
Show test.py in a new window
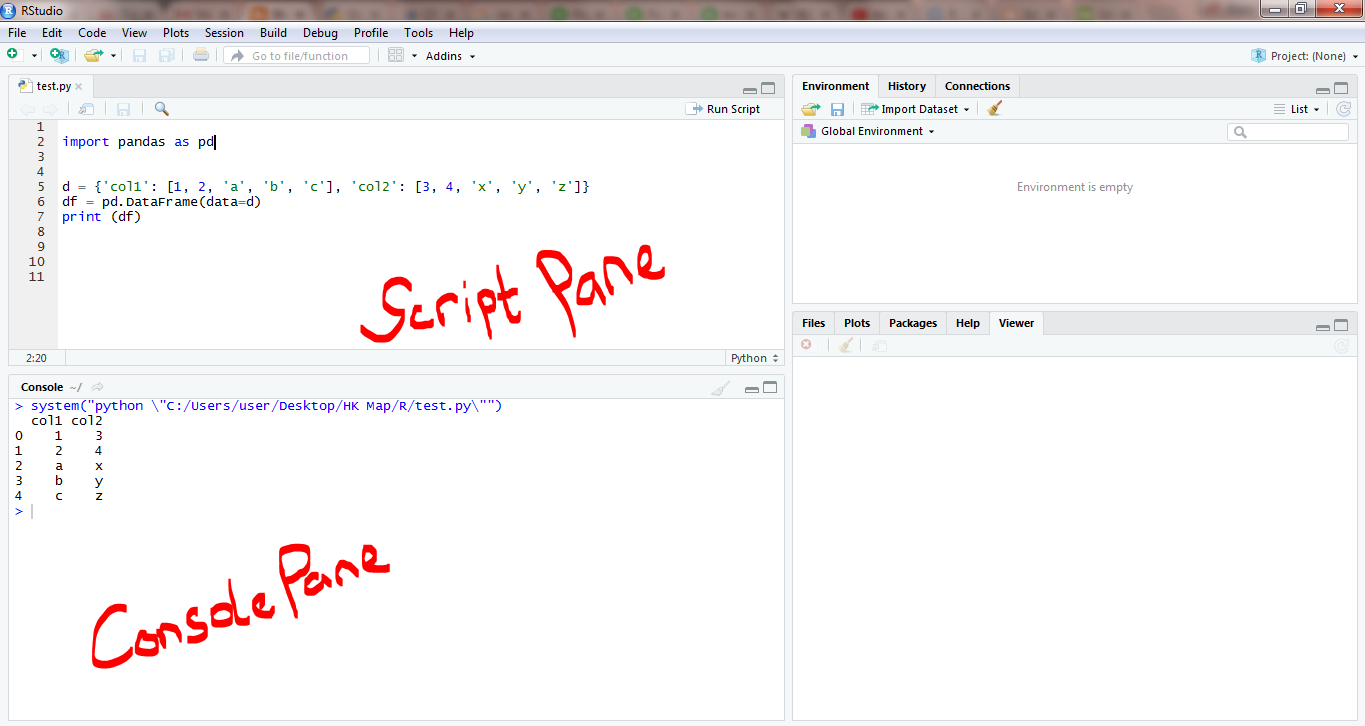tap(85, 108)
